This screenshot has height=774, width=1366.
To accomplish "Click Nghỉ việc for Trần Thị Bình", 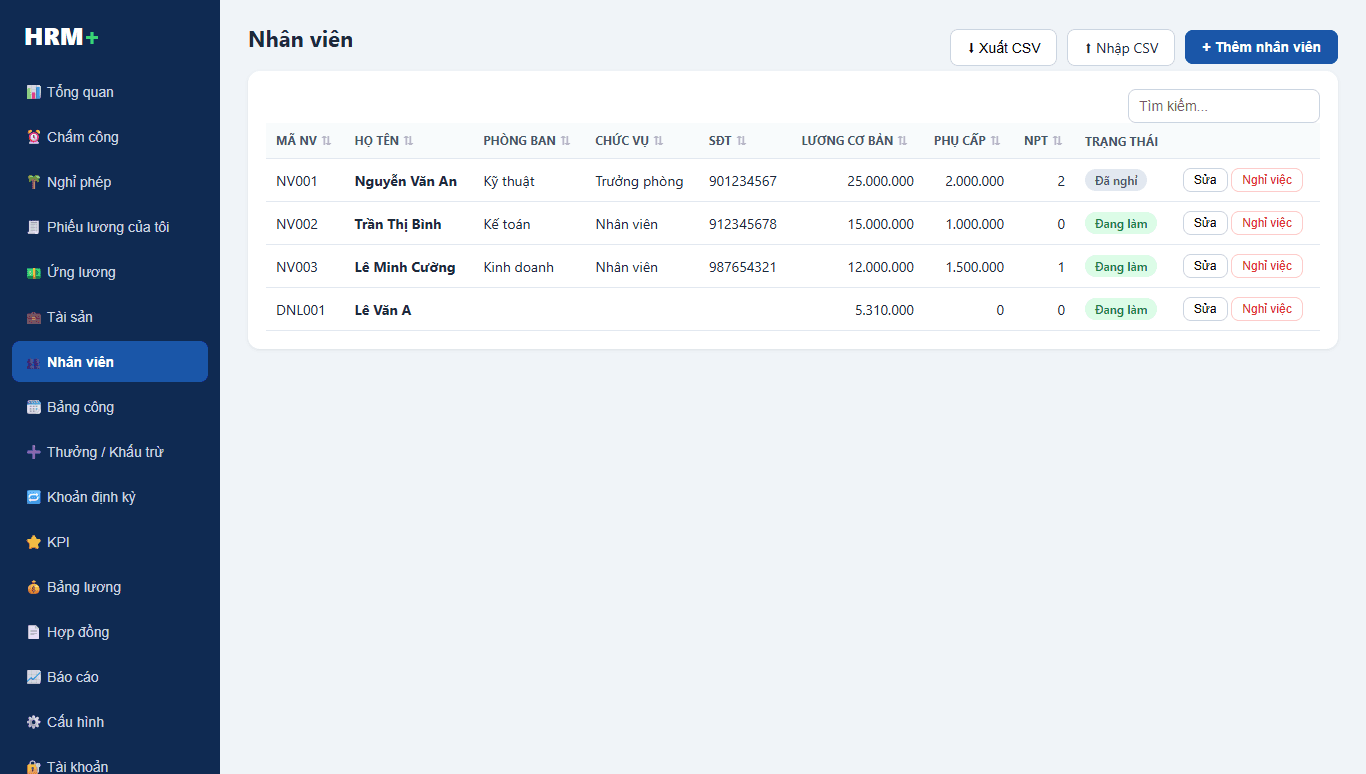I will click(1267, 223).
